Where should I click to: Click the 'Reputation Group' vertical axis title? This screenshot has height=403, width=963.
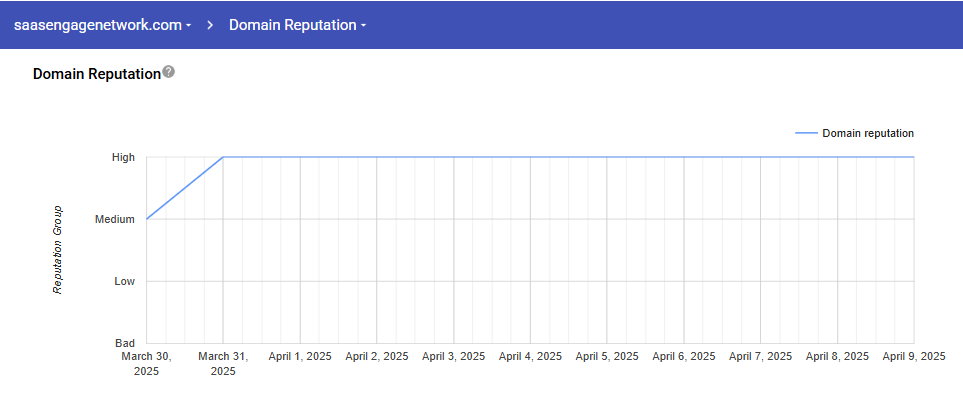point(58,250)
